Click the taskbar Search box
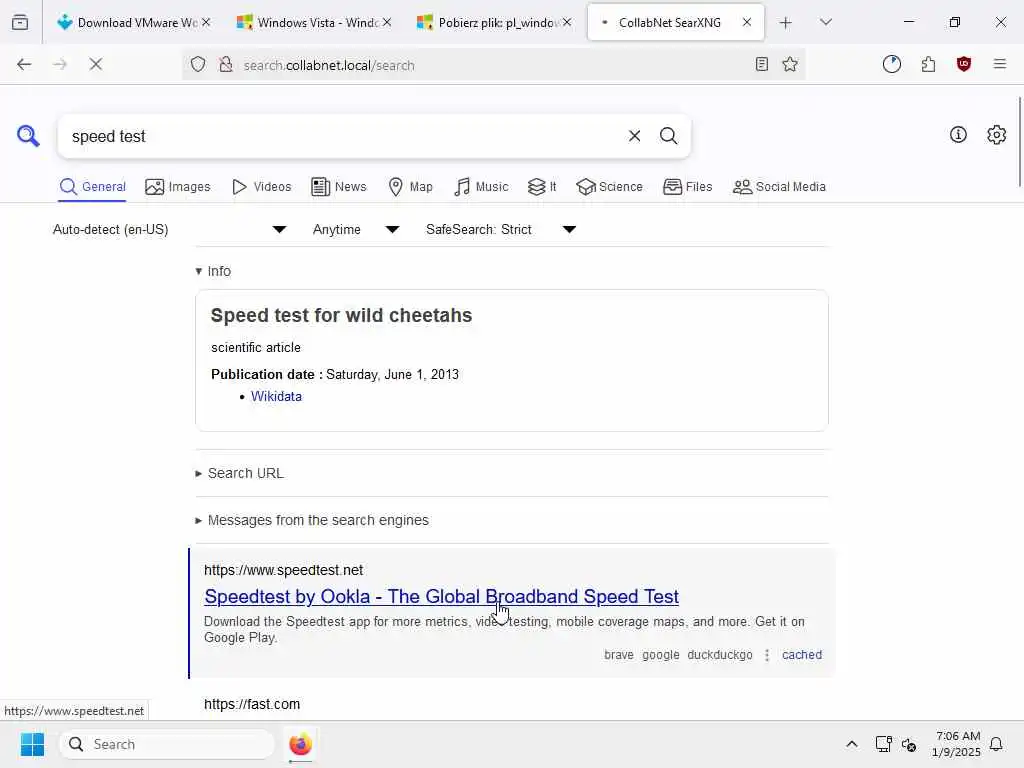The width and height of the screenshot is (1024, 768). pos(167,744)
